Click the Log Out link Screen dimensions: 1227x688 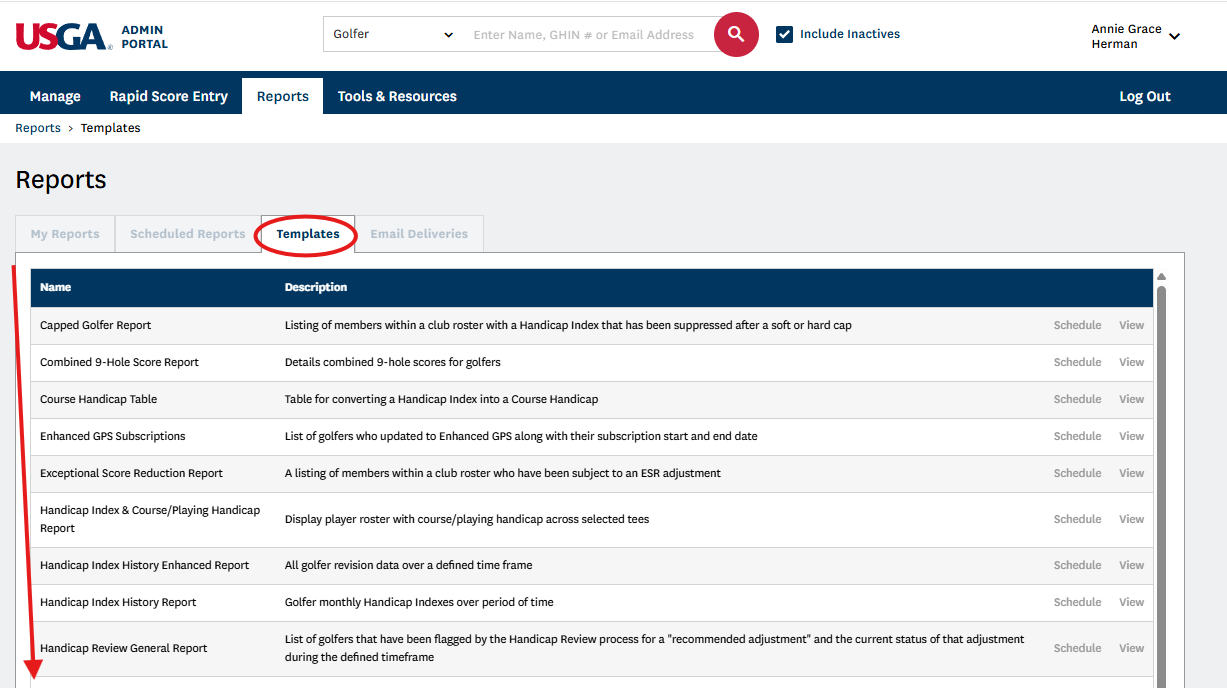coord(1144,96)
